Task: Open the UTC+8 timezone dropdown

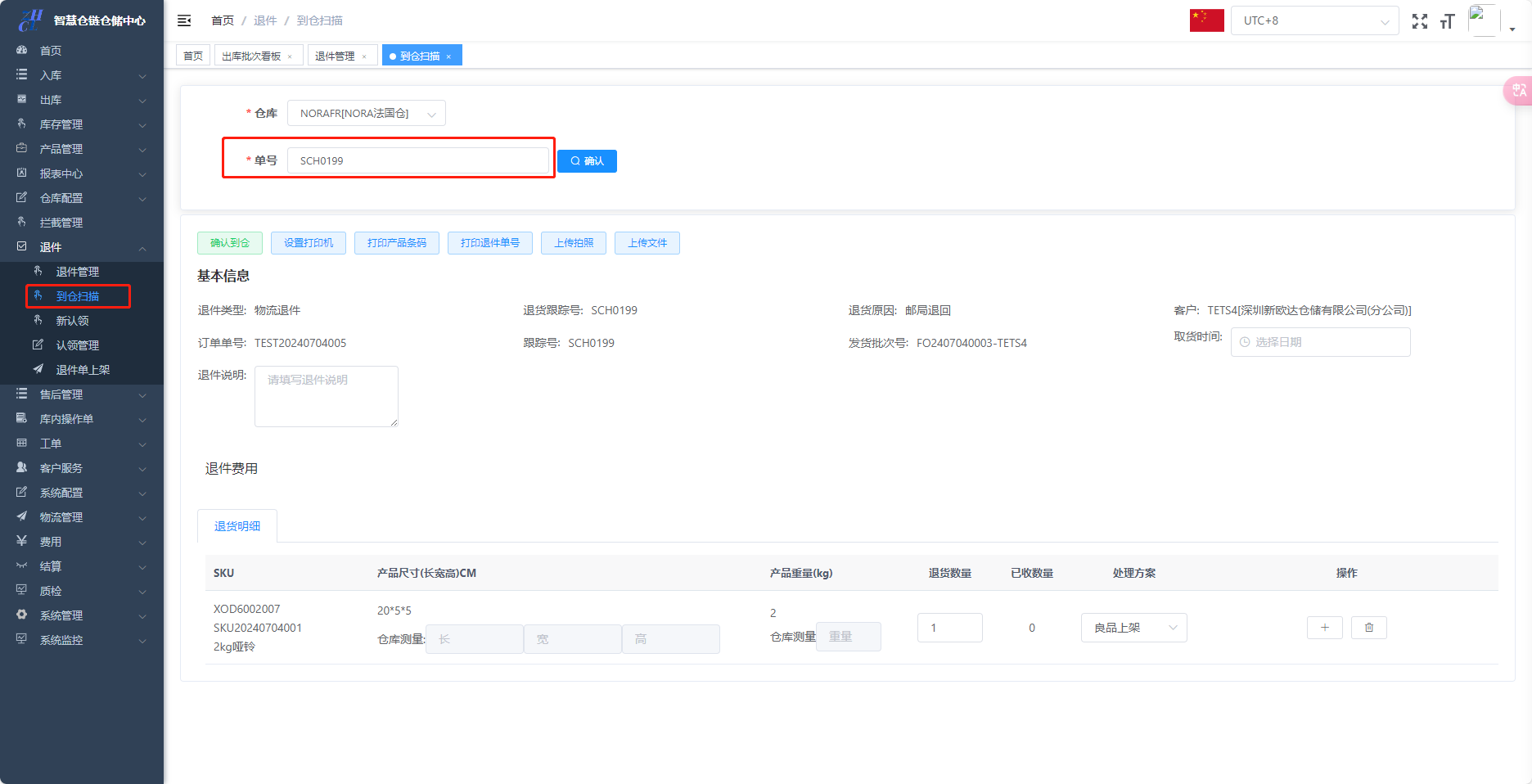Action: (1314, 21)
